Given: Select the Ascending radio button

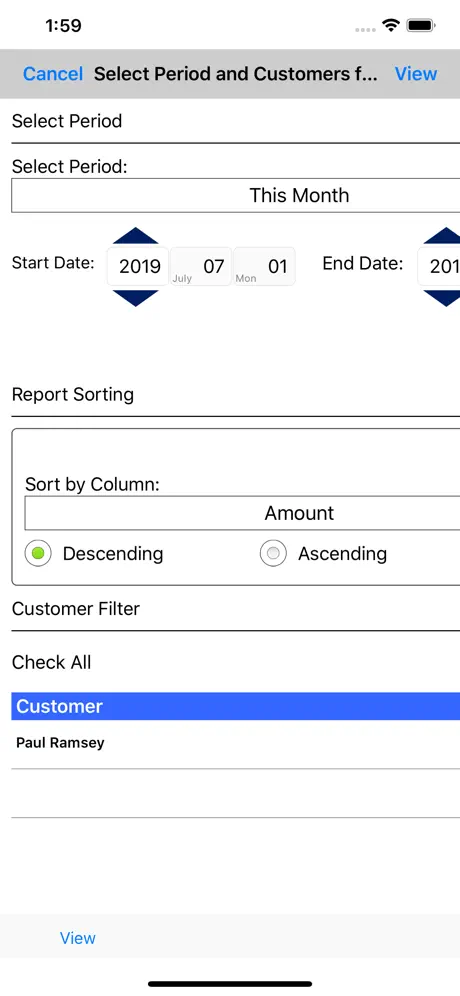Looking at the screenshot, I should 273,554.
